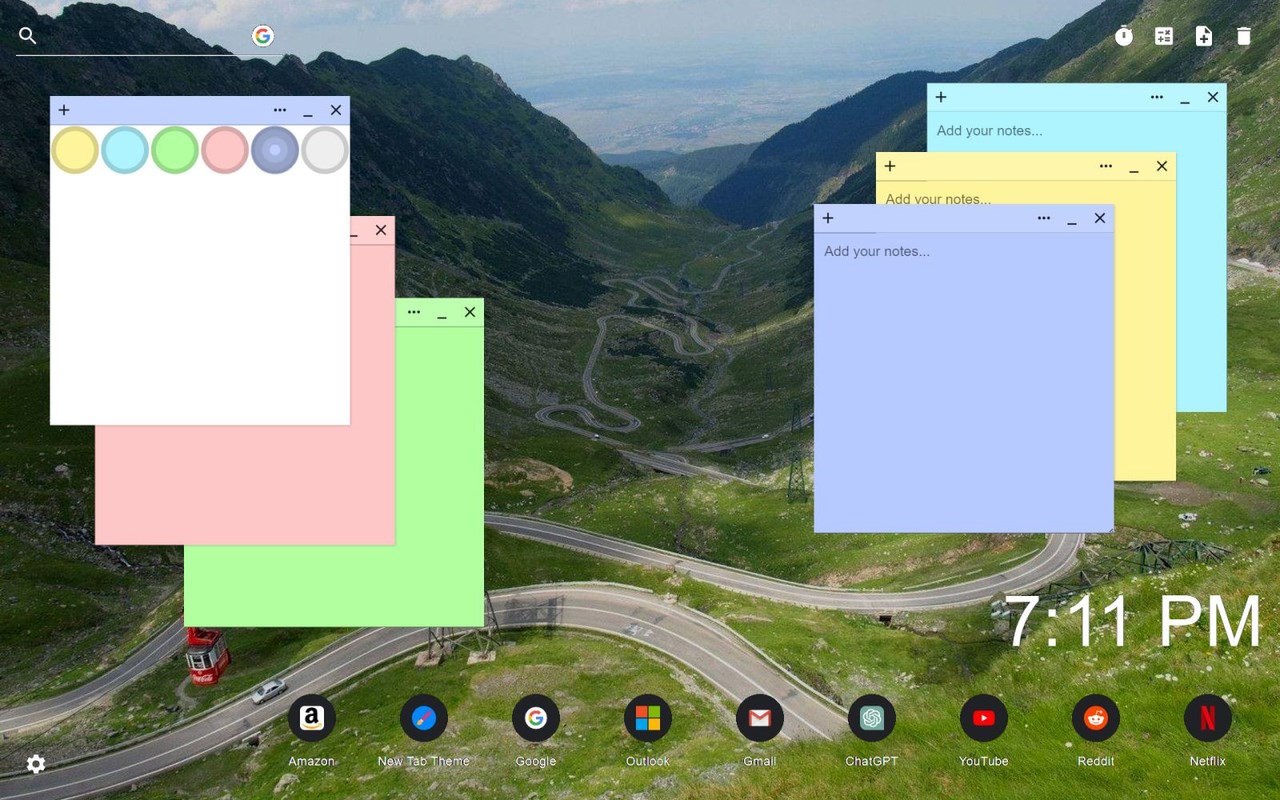Open the Google search engine selector
The height and width of the screenshot is (800, 1280).
tap(263, 36)
